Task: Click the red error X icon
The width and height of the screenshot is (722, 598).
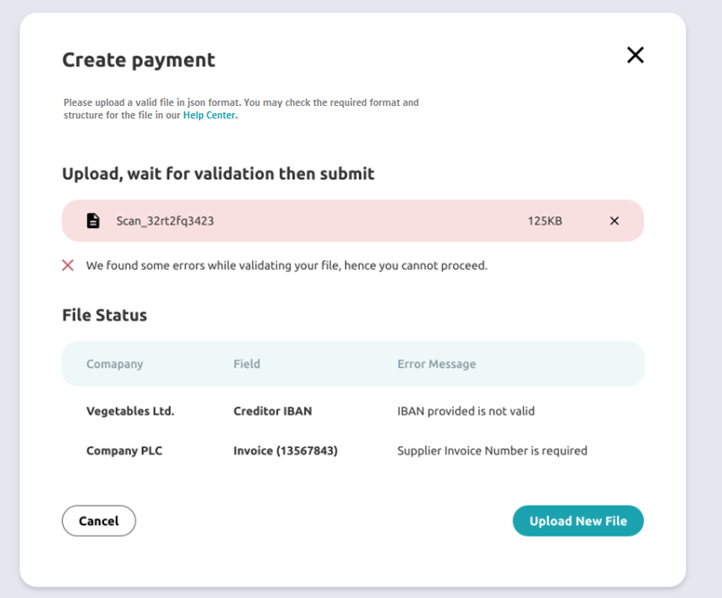Action: coord(68,265)
